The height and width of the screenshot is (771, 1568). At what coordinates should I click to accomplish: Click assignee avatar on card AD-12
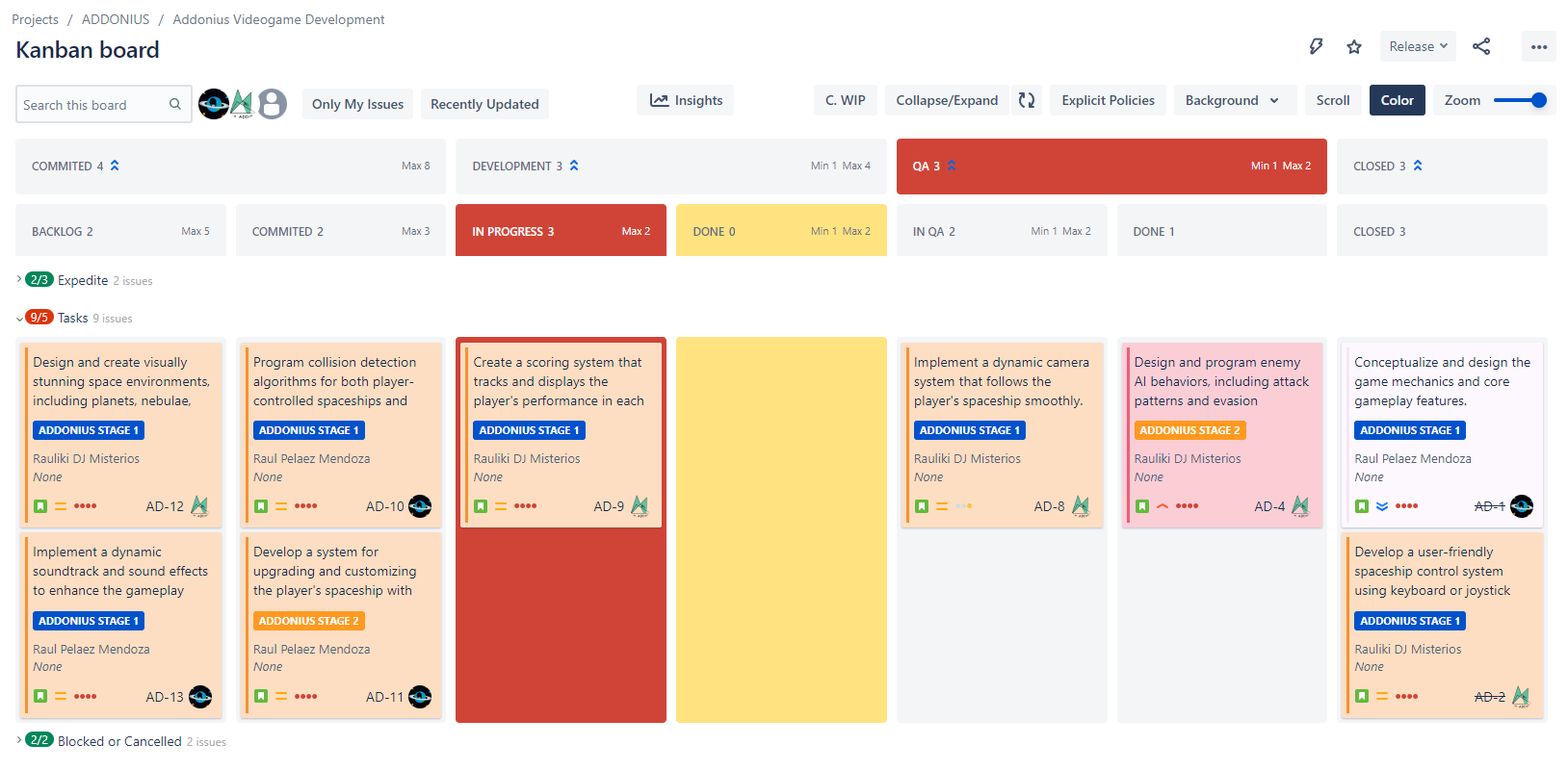point(199,506)
